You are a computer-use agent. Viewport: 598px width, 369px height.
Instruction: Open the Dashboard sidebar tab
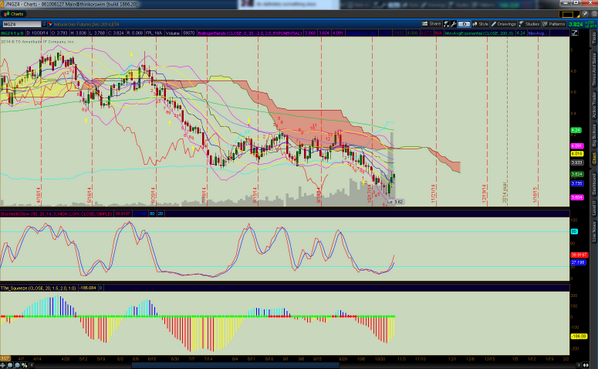pyautogui.click(x=594, y=184)
